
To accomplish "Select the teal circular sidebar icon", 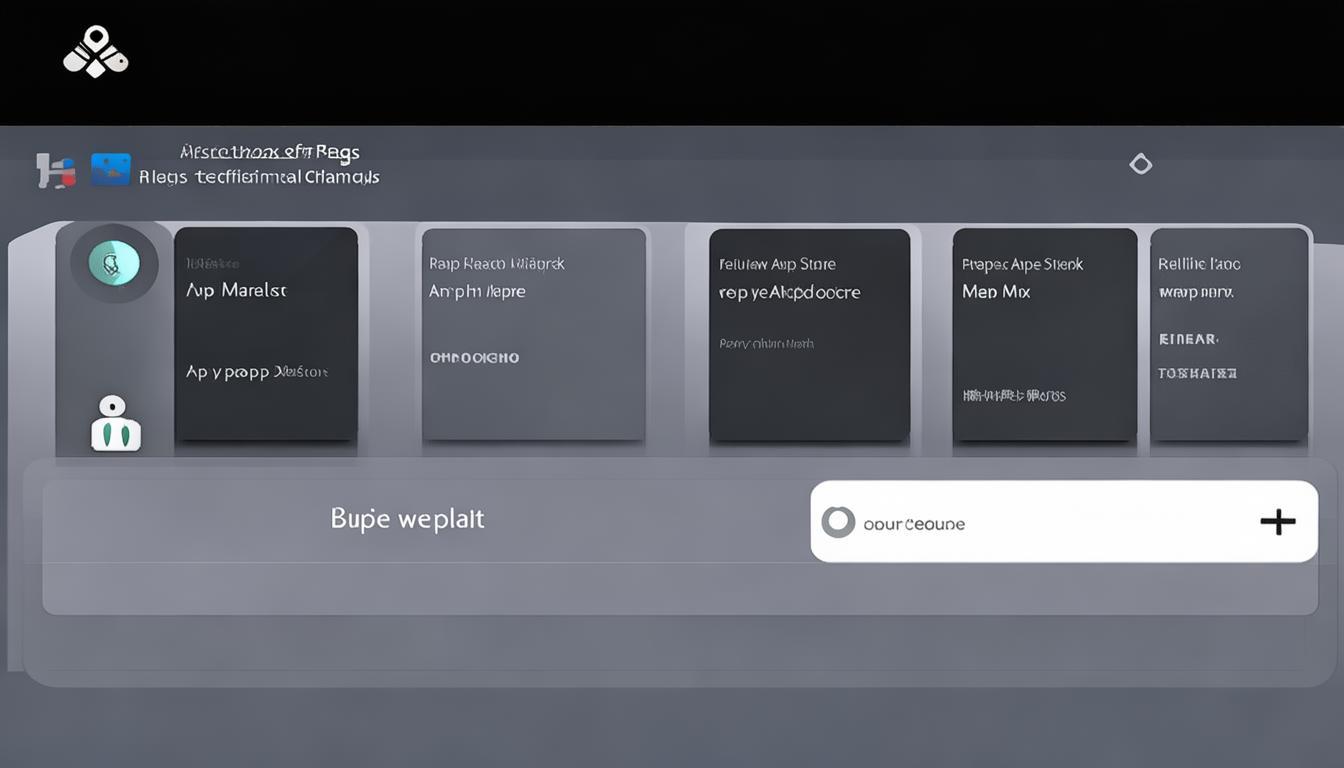I will [x=114, y=264].
